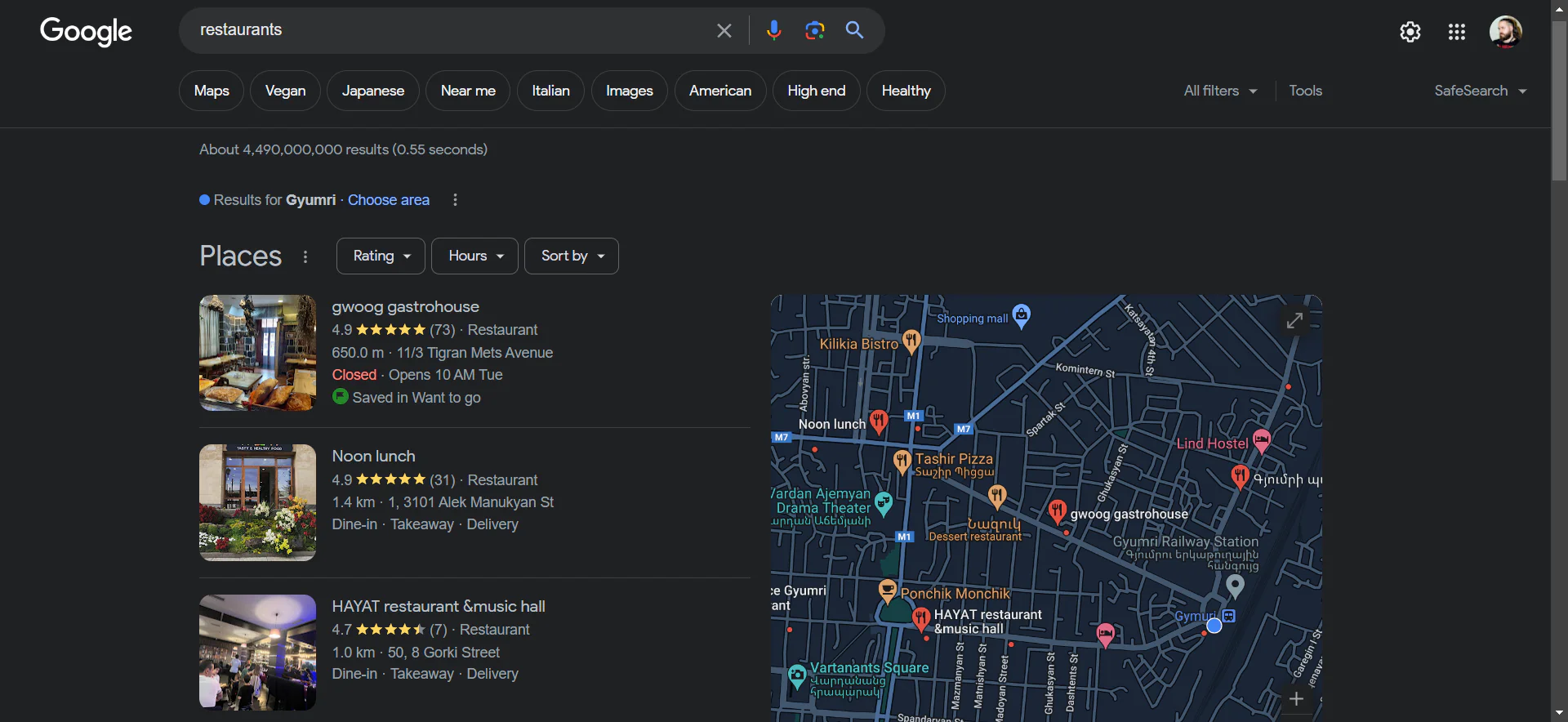Viewport: 1568px width, 722px height.
Task: Click the About 4,490,000,000 results text
Action: tap(343, 149)
